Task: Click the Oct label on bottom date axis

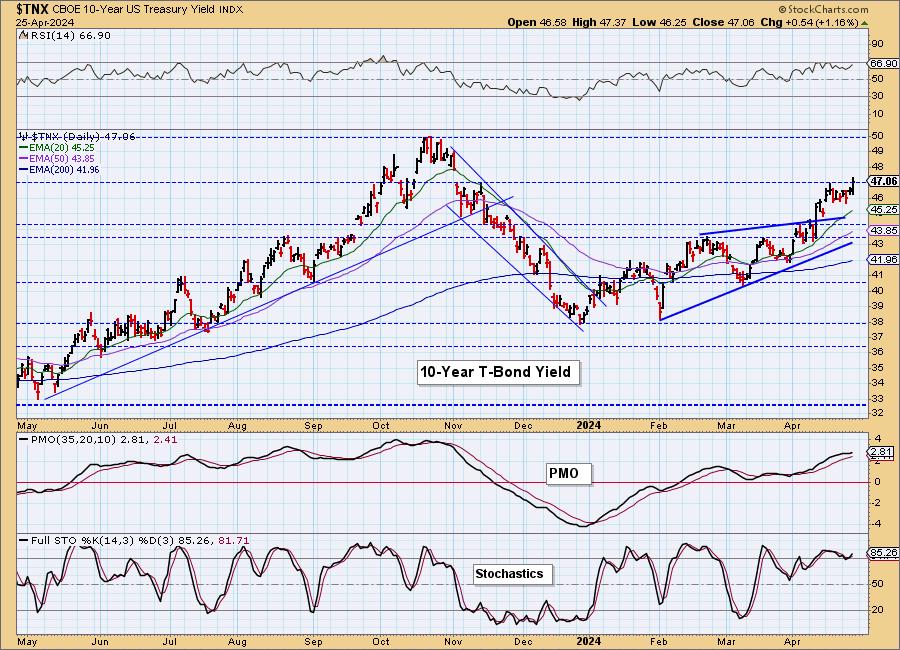Action: (x=381, y=641)
